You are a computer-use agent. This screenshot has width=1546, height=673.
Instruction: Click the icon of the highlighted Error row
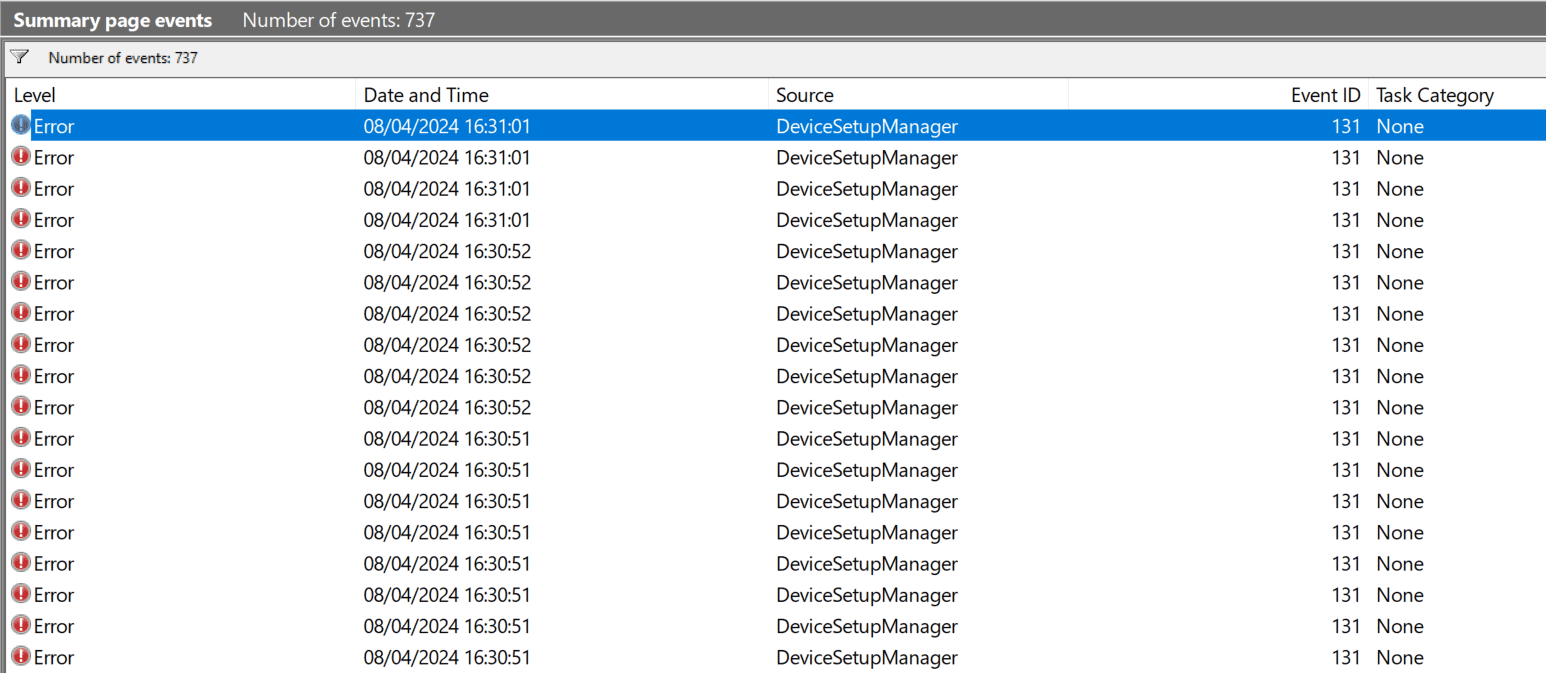(x=21, y=125)
